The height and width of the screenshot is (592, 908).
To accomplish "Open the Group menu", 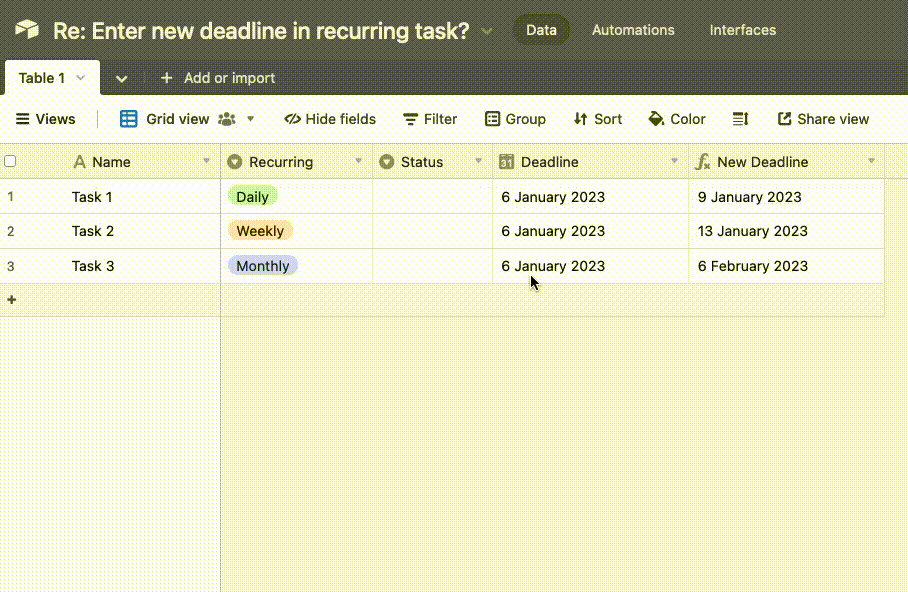I will point(515,119).
